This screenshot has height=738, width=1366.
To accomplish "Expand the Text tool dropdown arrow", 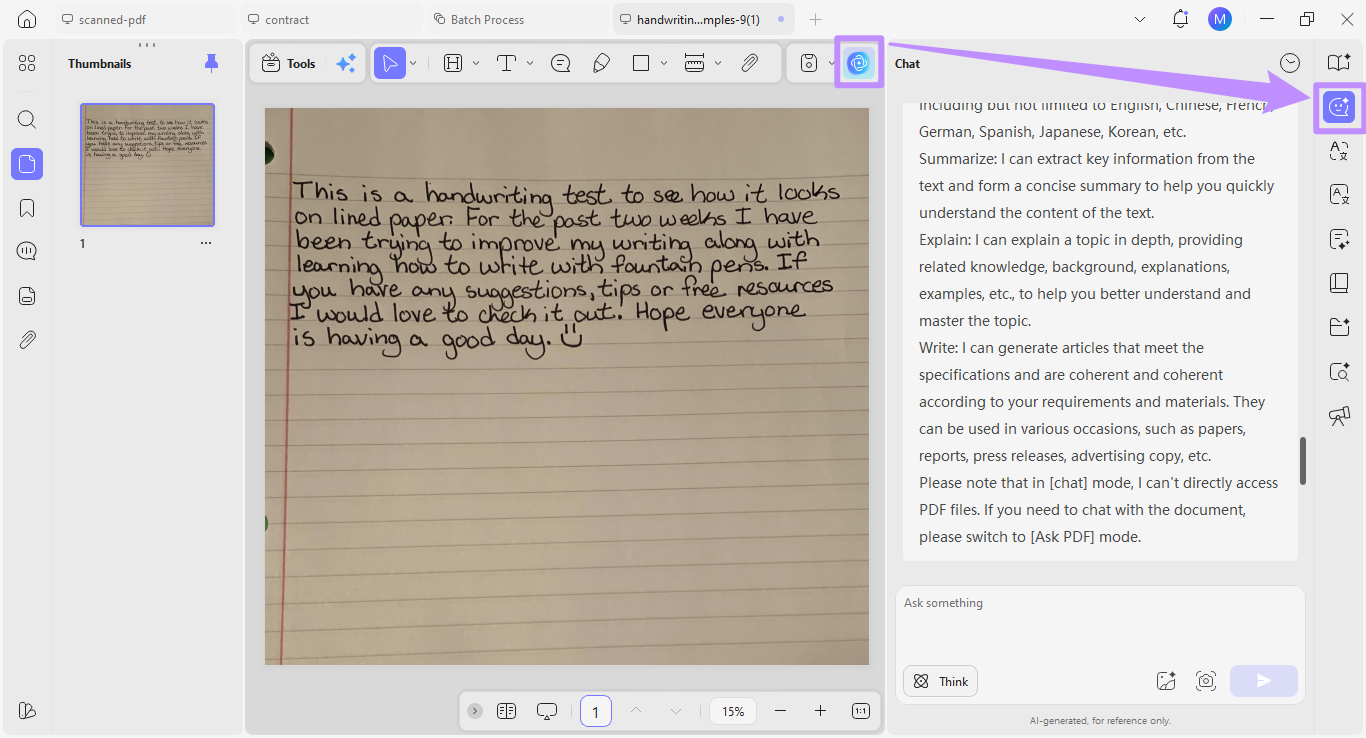I will tap(530, 63).
